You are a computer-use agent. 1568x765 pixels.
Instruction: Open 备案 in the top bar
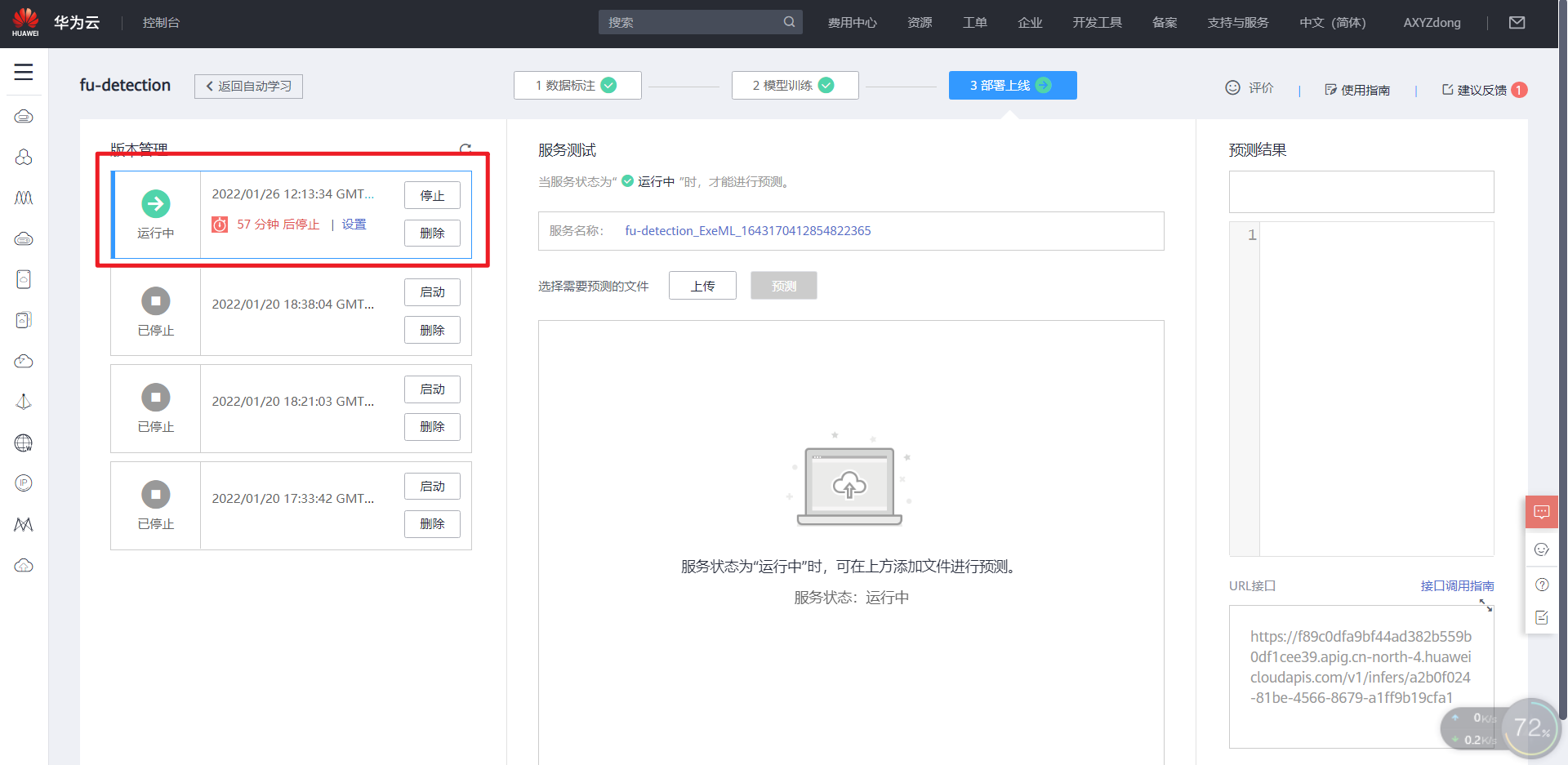click(1165, 23)
